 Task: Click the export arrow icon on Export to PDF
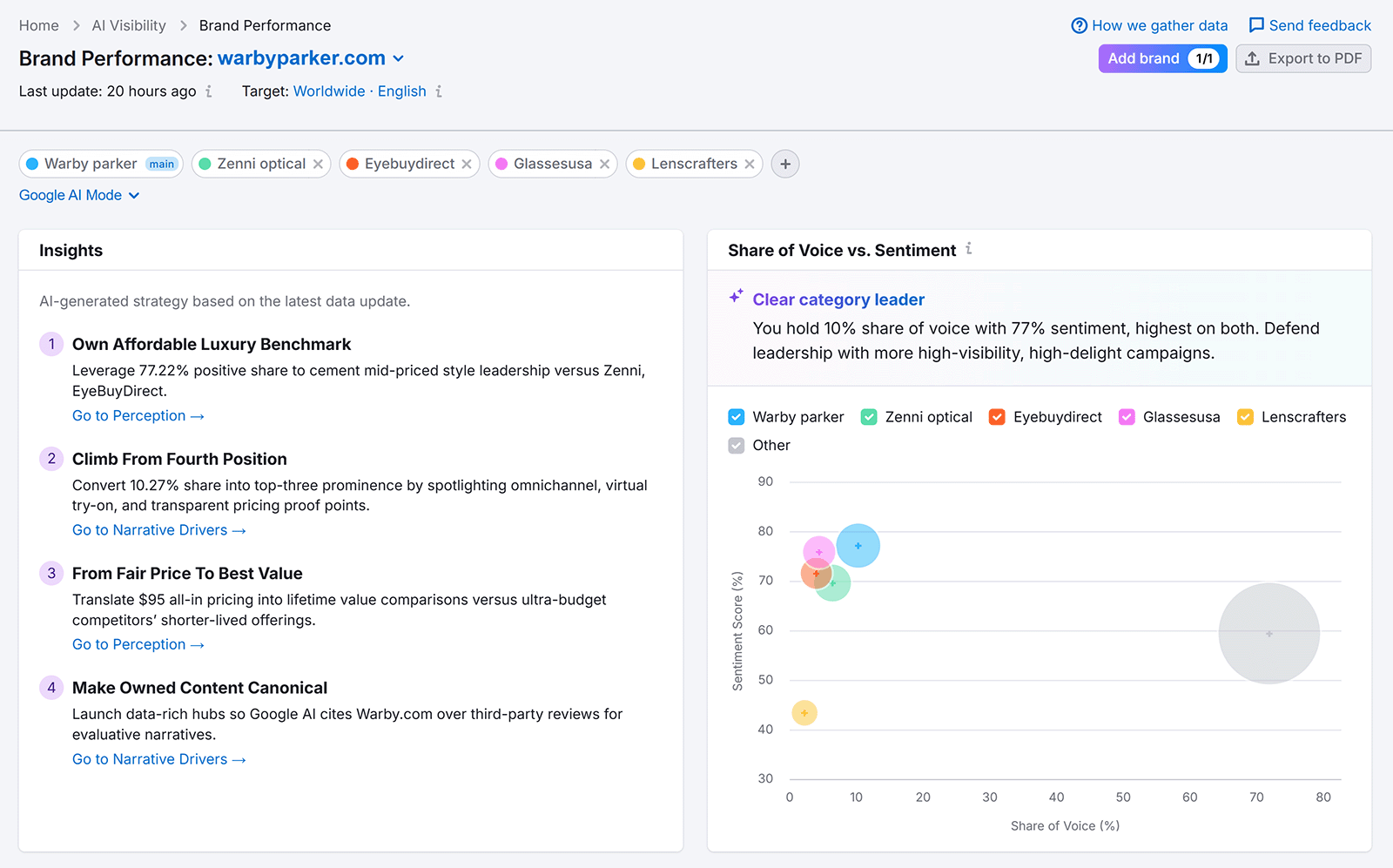point(1254,58)
